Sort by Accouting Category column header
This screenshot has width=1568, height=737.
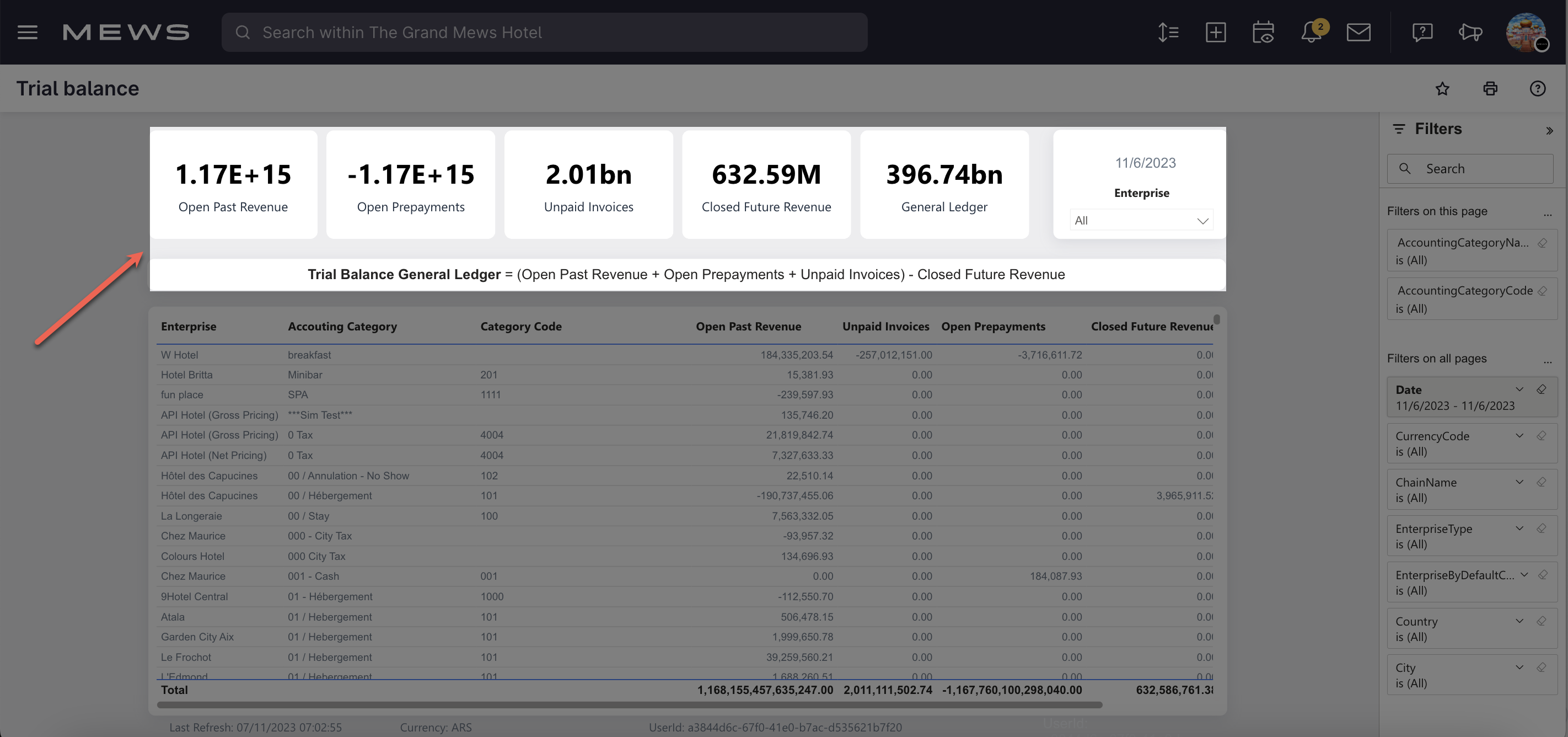pyautogui.click(x=342, y=327)
